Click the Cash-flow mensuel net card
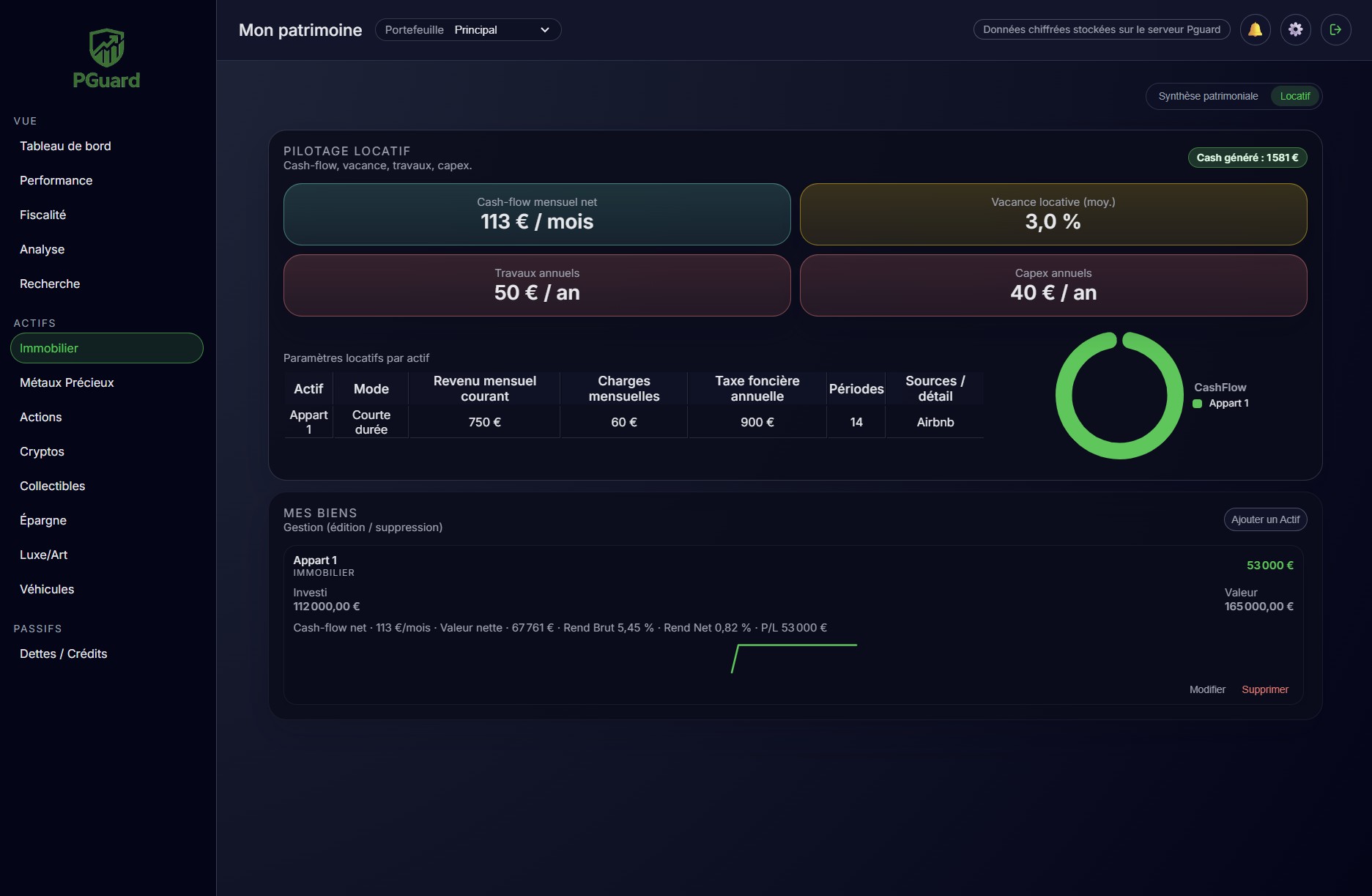Screen dimensions: 1372x896 (x=537, y=214)
